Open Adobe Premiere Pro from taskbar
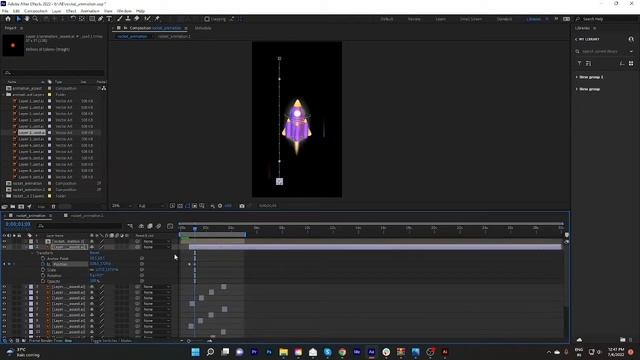 [x=254, y=352]
